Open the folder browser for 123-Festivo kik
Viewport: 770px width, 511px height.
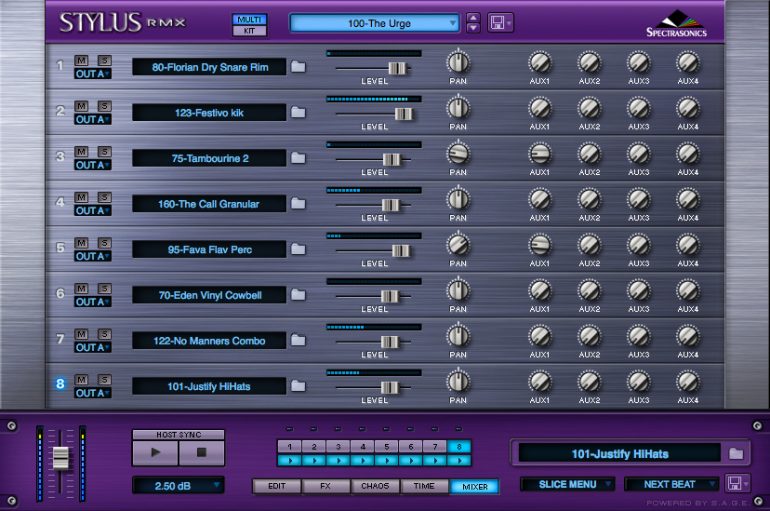coord(298,112)
